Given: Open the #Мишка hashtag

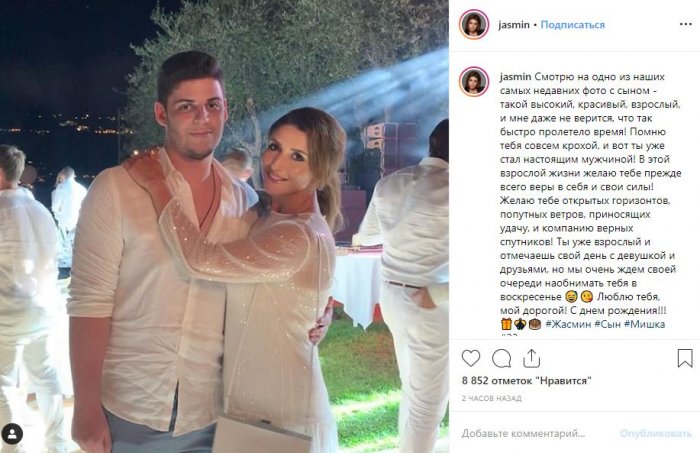Looking at the screenshot, I should coord(644,324).
